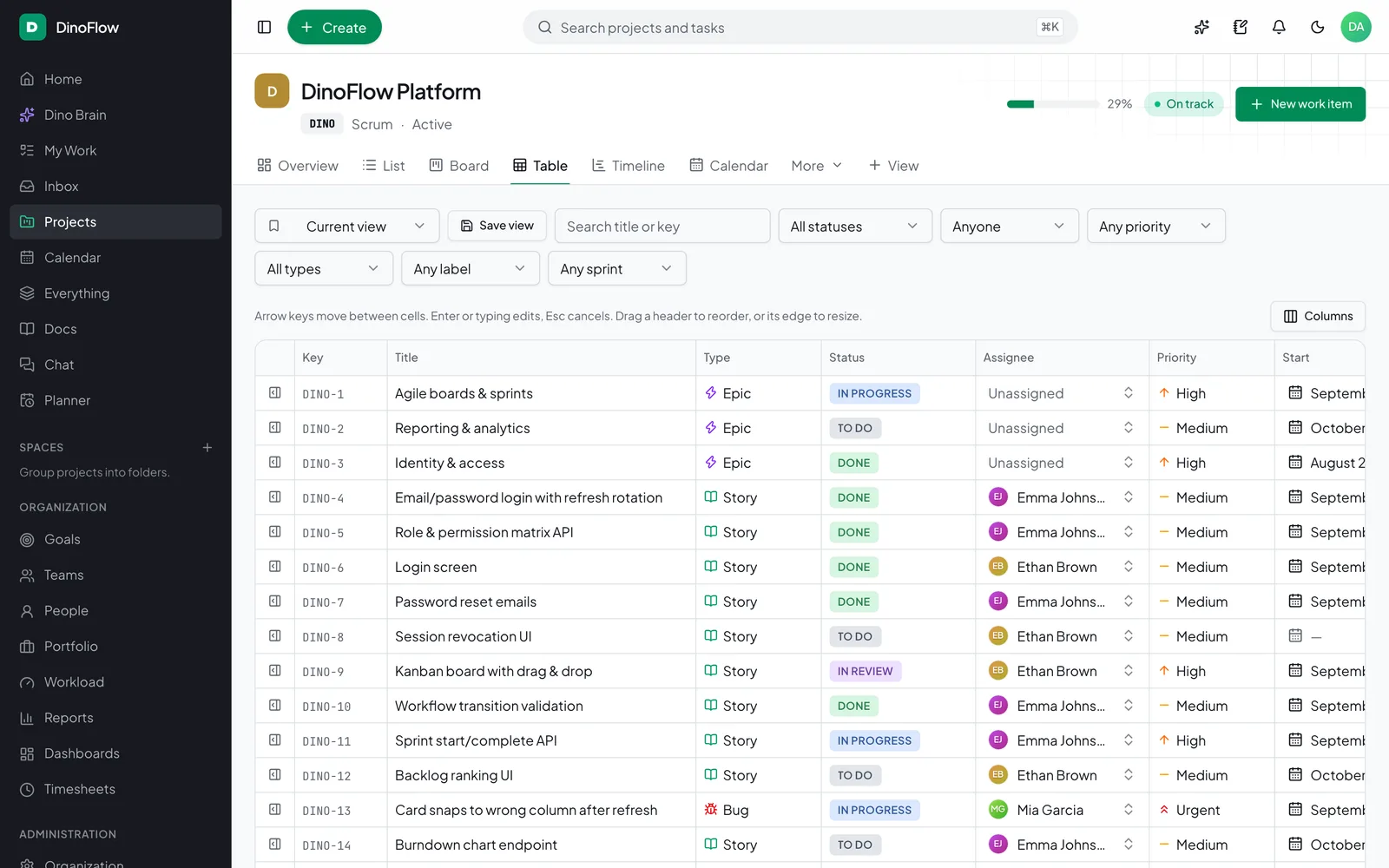Toggle dark mode moon icon

1318,27
